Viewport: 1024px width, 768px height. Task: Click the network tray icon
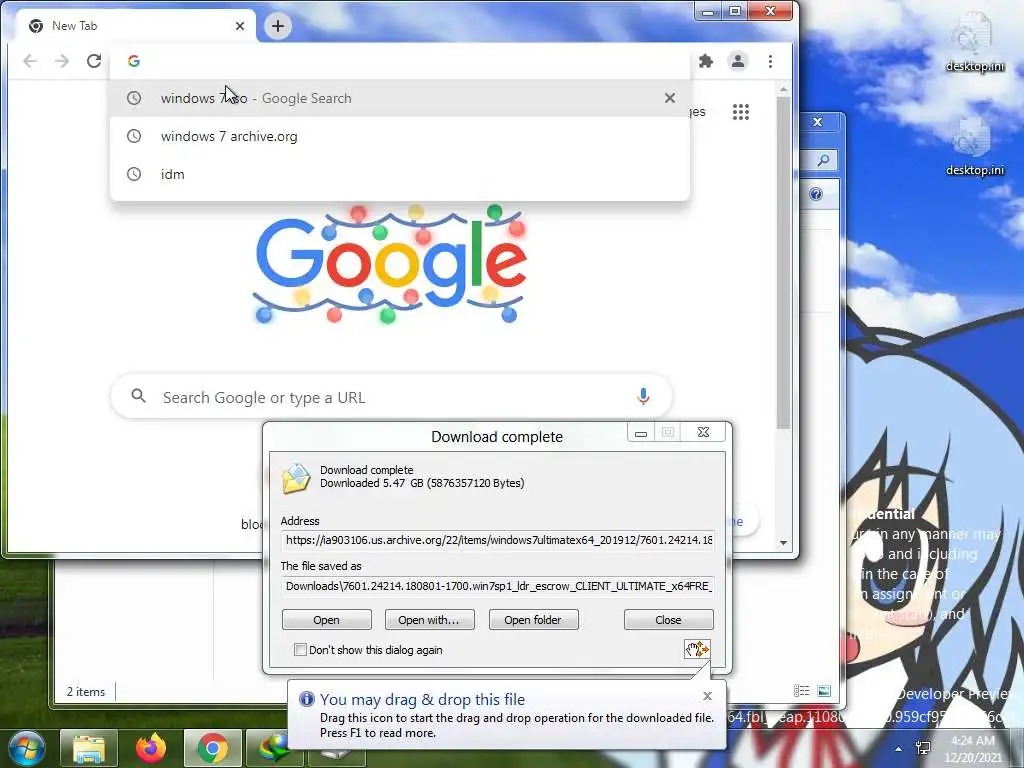923,748
